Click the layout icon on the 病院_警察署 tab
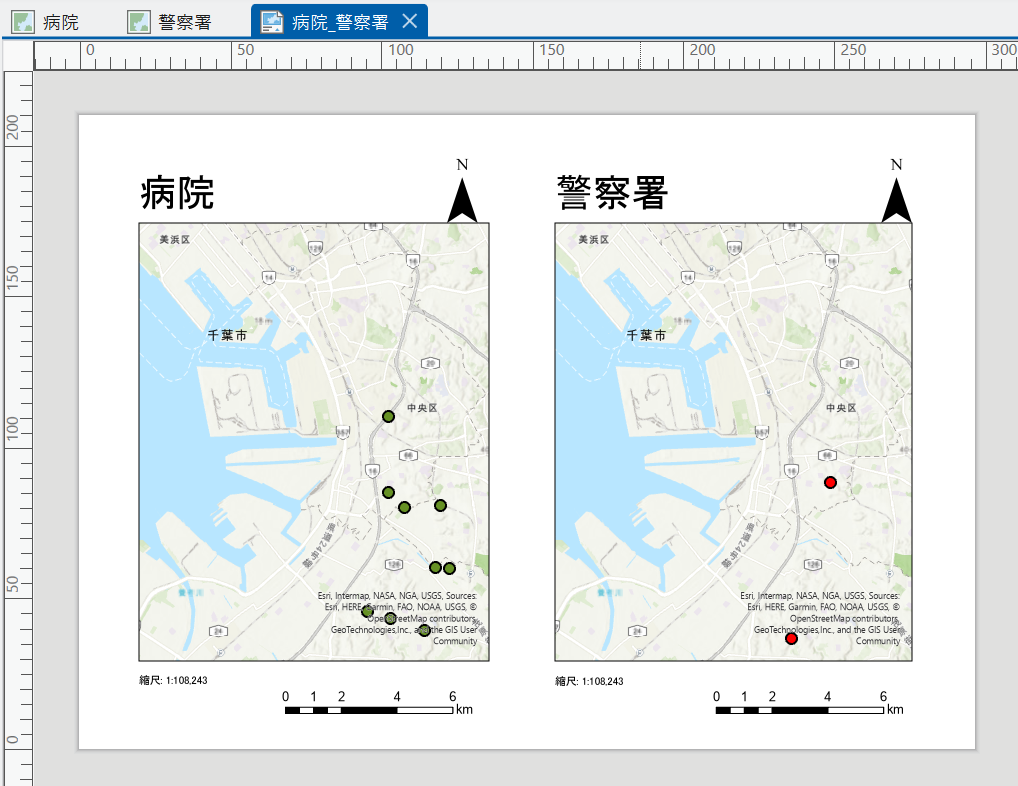 tap(271, 22)
